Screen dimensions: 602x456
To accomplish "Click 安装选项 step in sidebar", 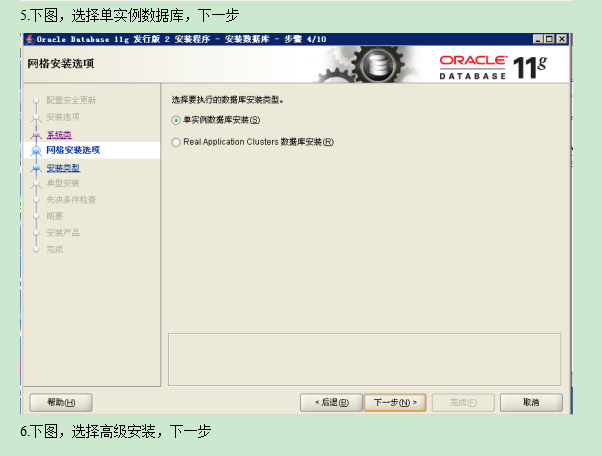I will click(x=63, y=117).
